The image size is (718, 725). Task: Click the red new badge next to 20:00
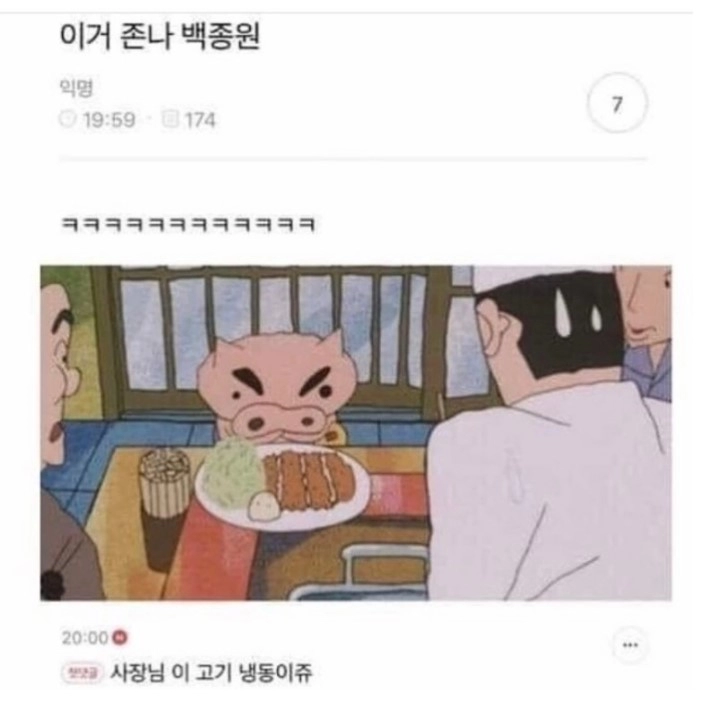pos(121,638)
